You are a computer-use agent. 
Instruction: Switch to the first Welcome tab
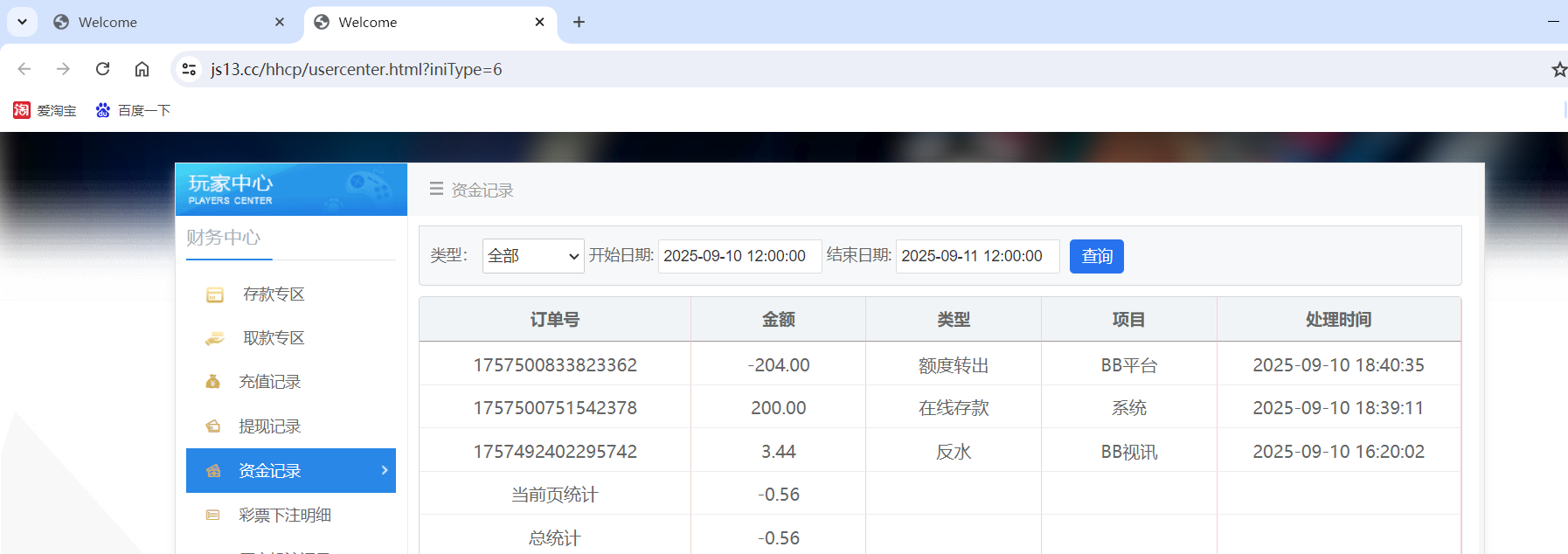(x=171, y=23)
